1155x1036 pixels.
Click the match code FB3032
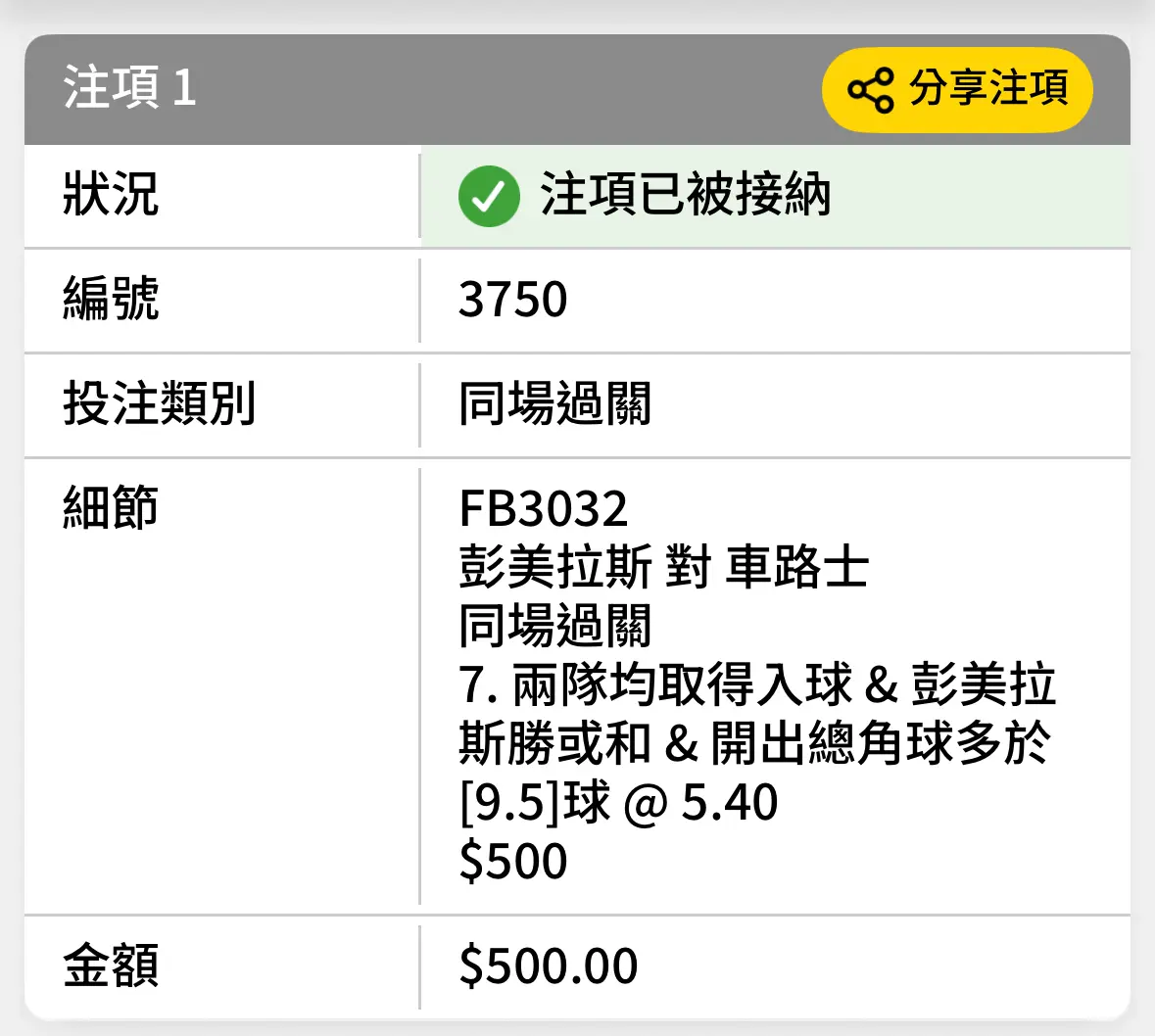tap(543, 509)
